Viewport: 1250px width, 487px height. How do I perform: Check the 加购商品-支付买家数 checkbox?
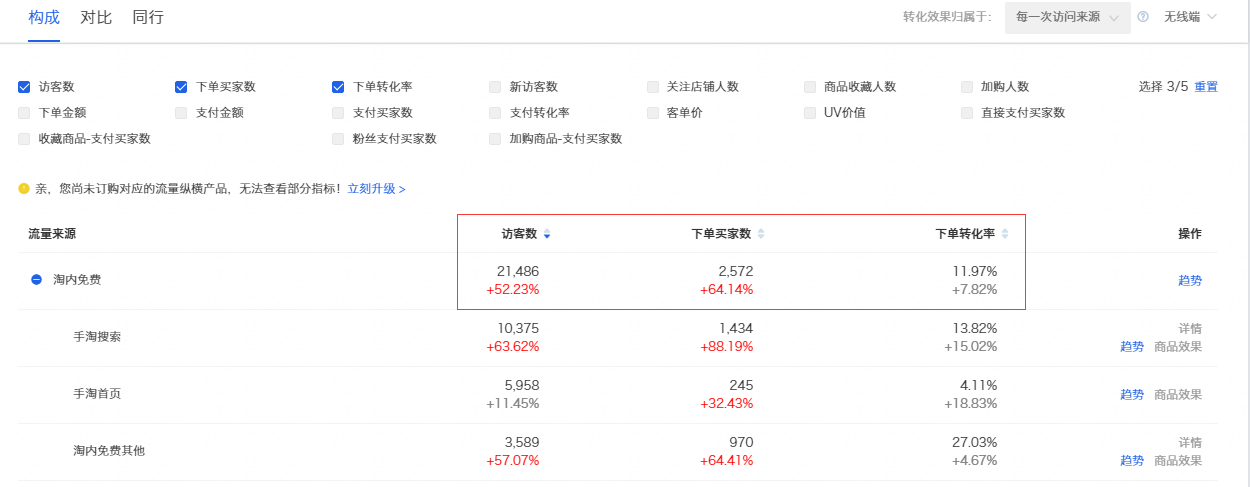pos(495,139)
